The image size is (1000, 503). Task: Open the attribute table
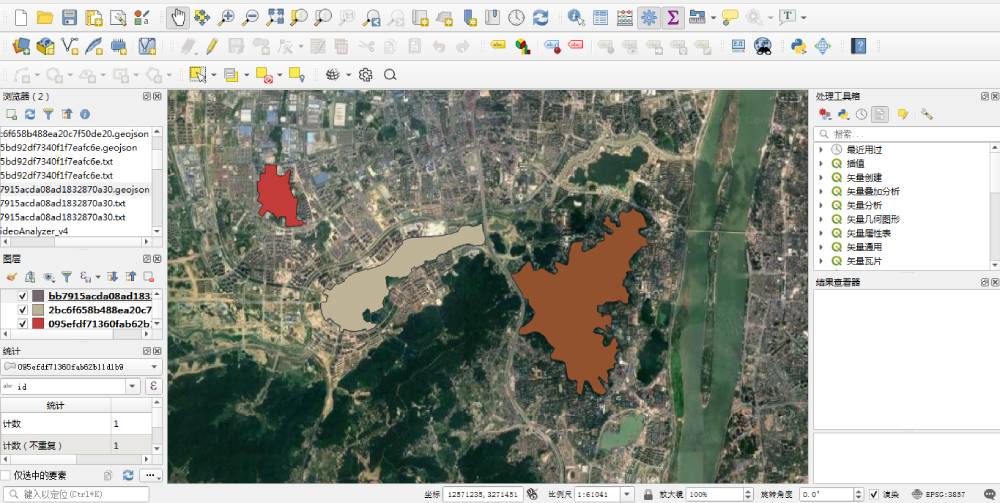pos(600,17)
